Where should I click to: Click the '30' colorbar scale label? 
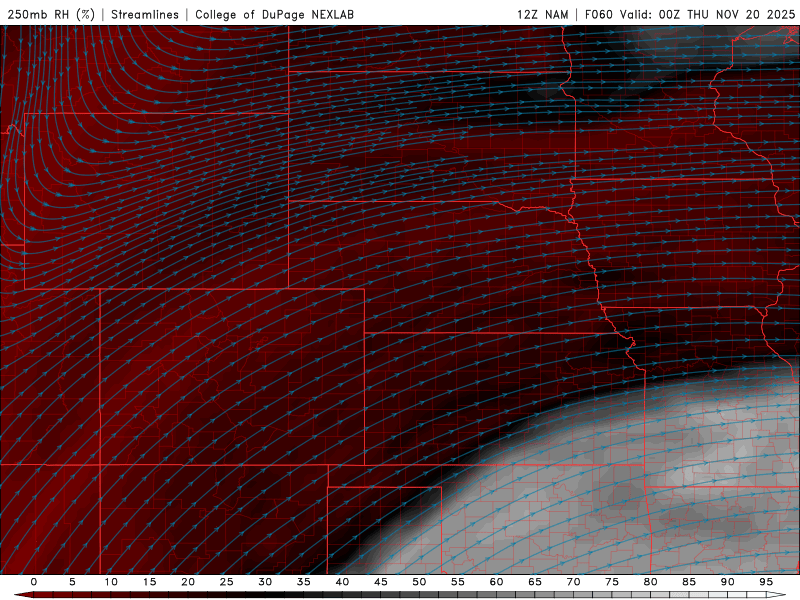click(x=265, y=582)
